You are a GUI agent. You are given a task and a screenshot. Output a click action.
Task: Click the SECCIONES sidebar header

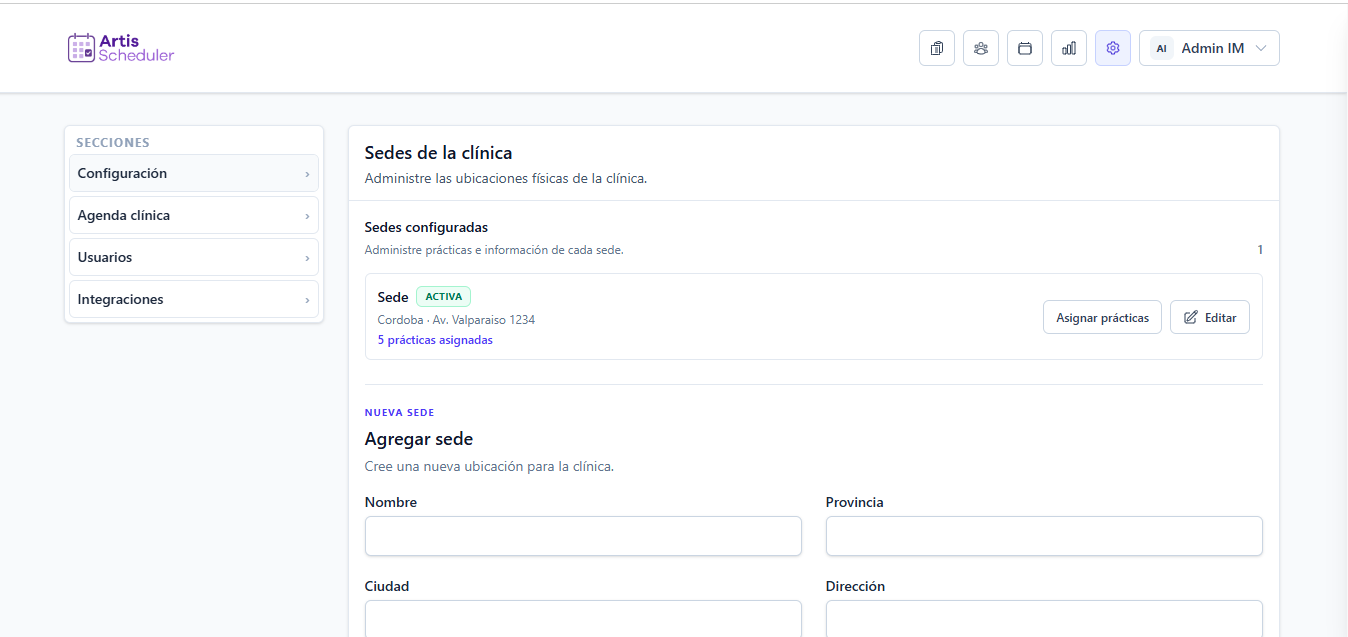(x=113, y=143)
